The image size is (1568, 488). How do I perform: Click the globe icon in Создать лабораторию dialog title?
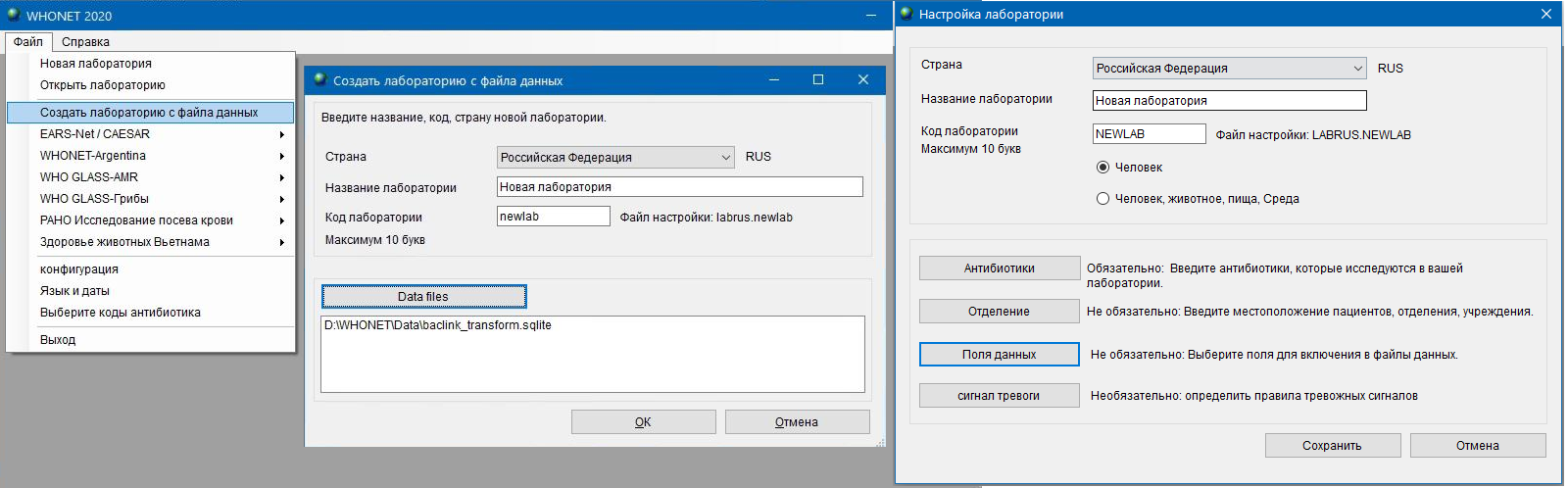click(319, 79)
